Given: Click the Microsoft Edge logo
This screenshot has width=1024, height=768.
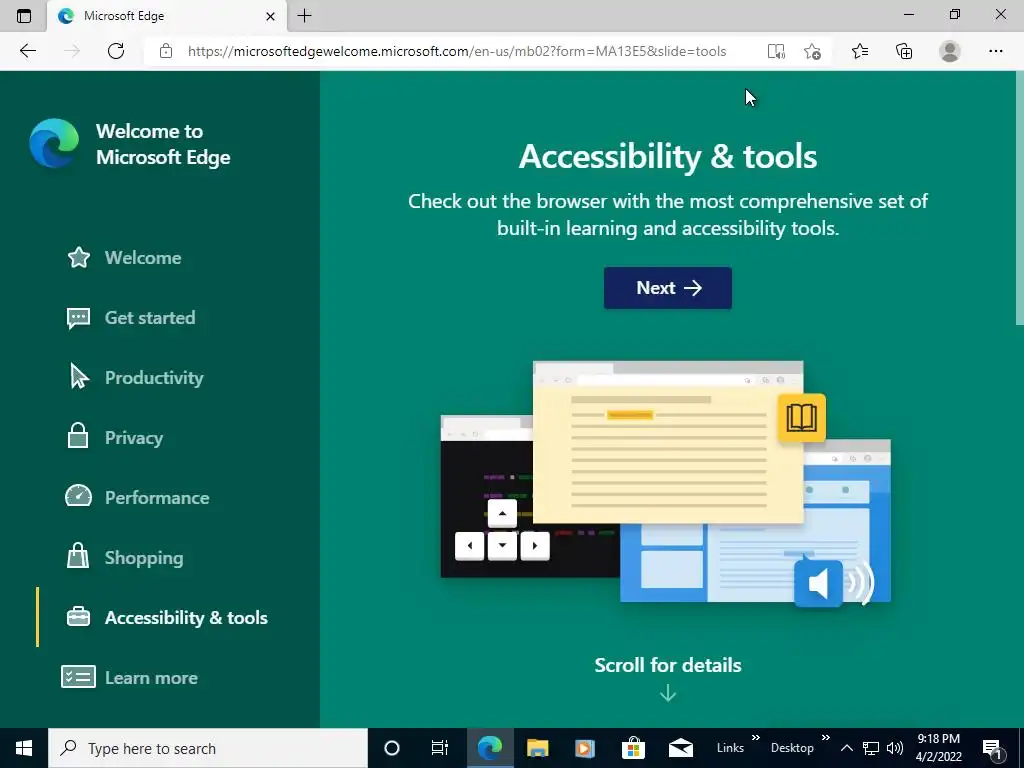Looking at the screenshot, I should [54, 143].
